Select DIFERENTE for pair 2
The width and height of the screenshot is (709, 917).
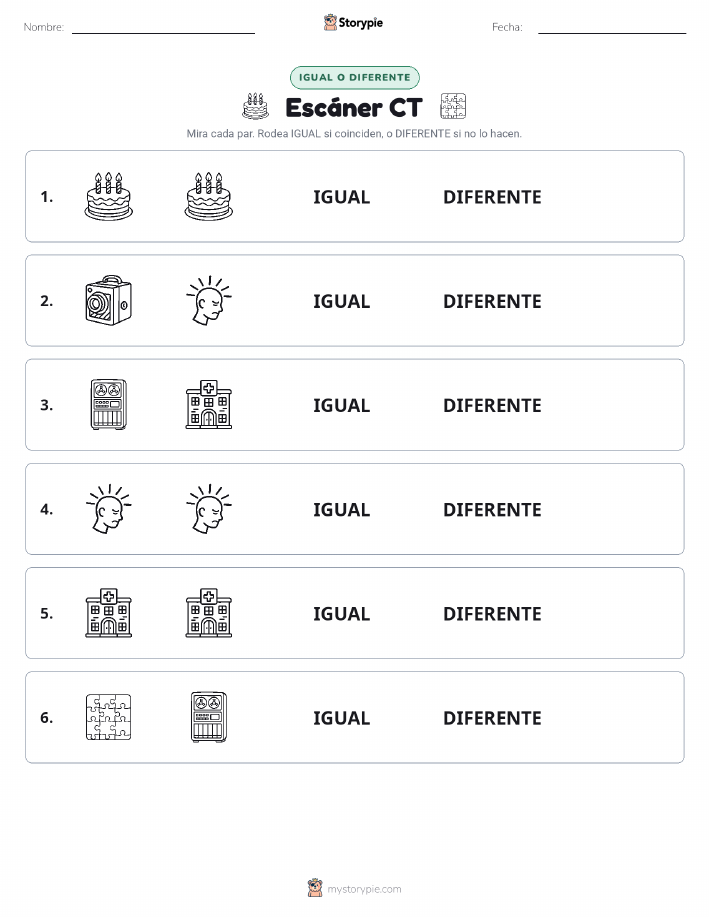click(492, 301)
